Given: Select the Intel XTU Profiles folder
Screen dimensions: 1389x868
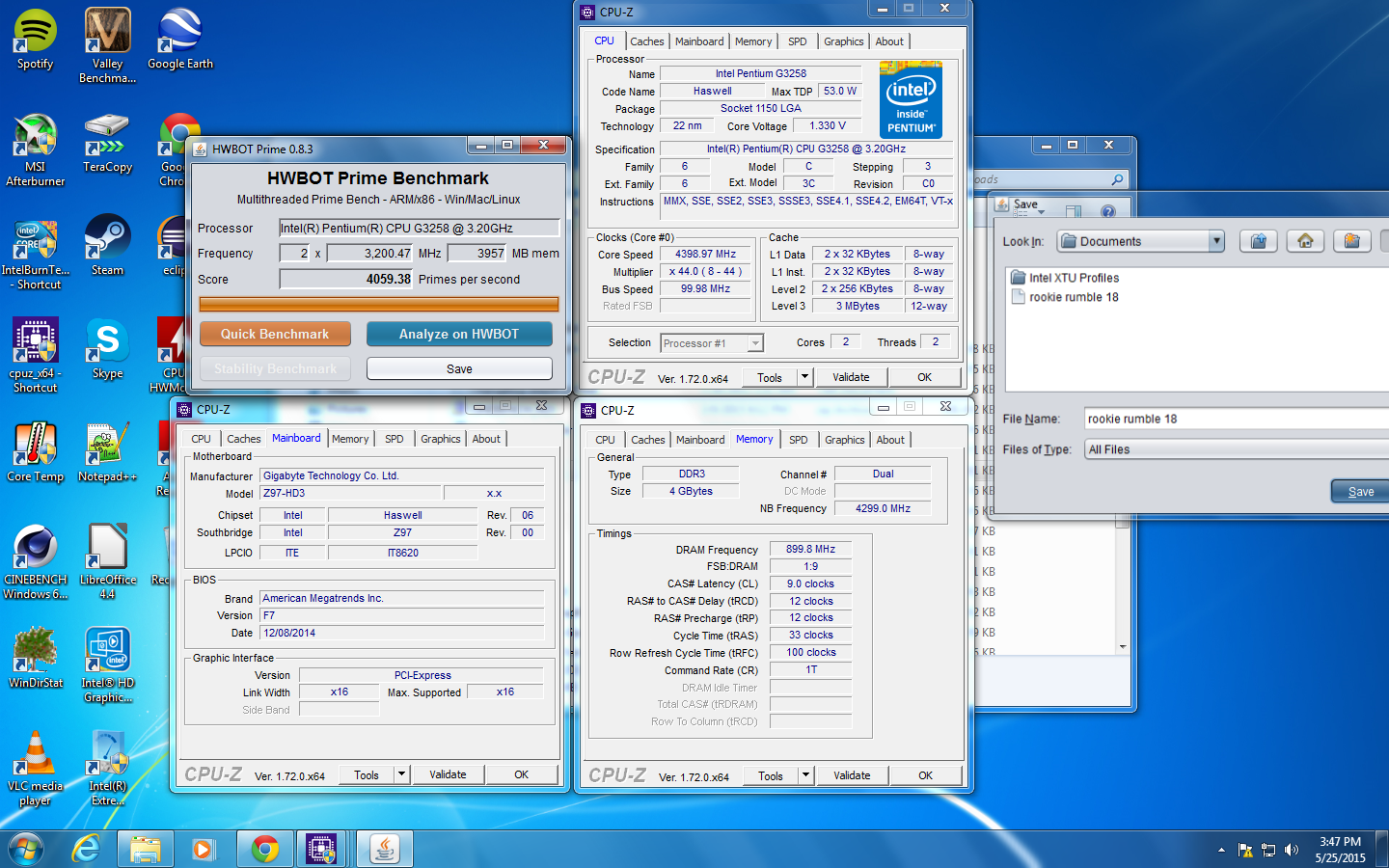Looking at the screenshot, I should point(1065,278).
